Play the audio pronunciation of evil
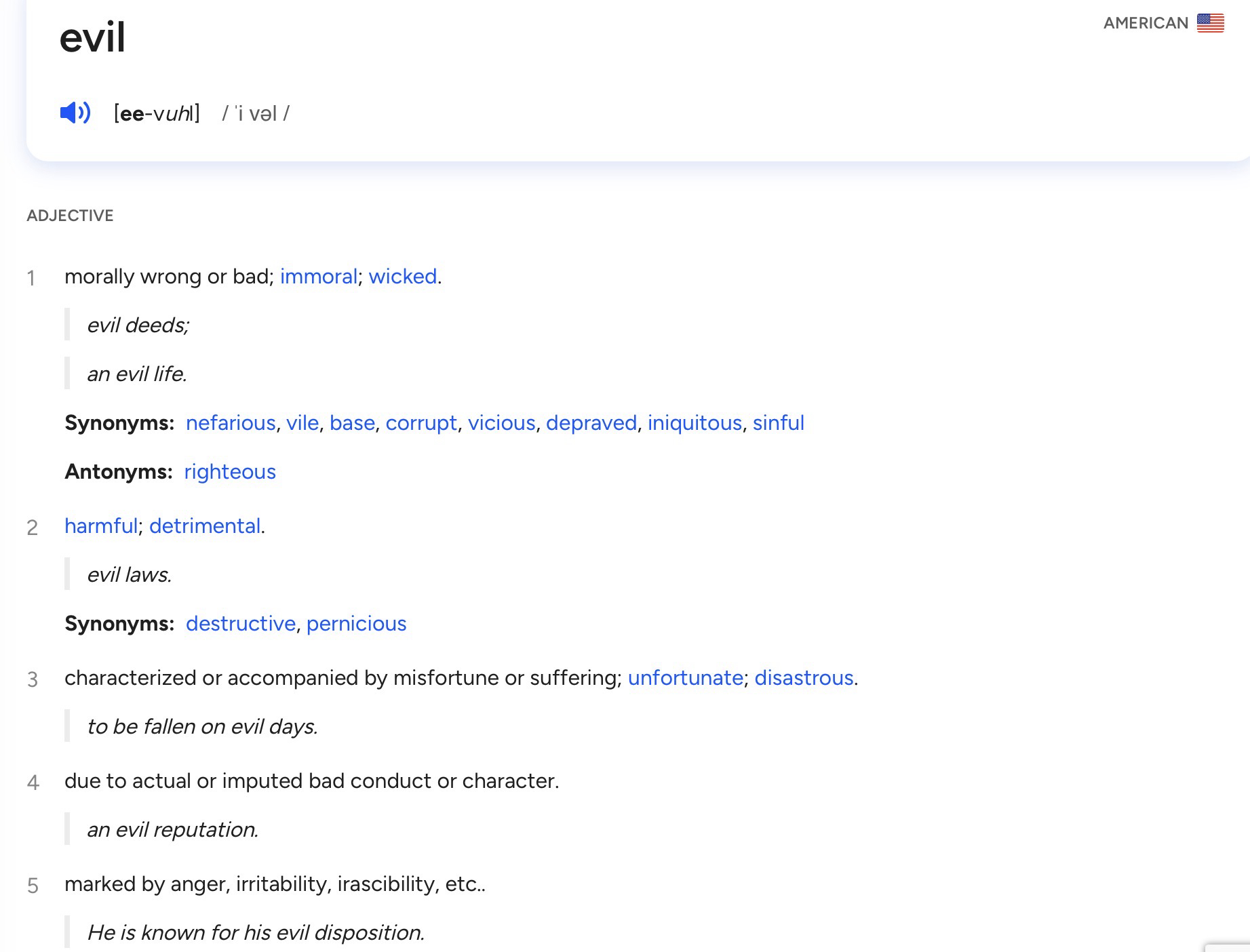The width and height of the screenshot is (1250, 952). click(x=75, y=113)
